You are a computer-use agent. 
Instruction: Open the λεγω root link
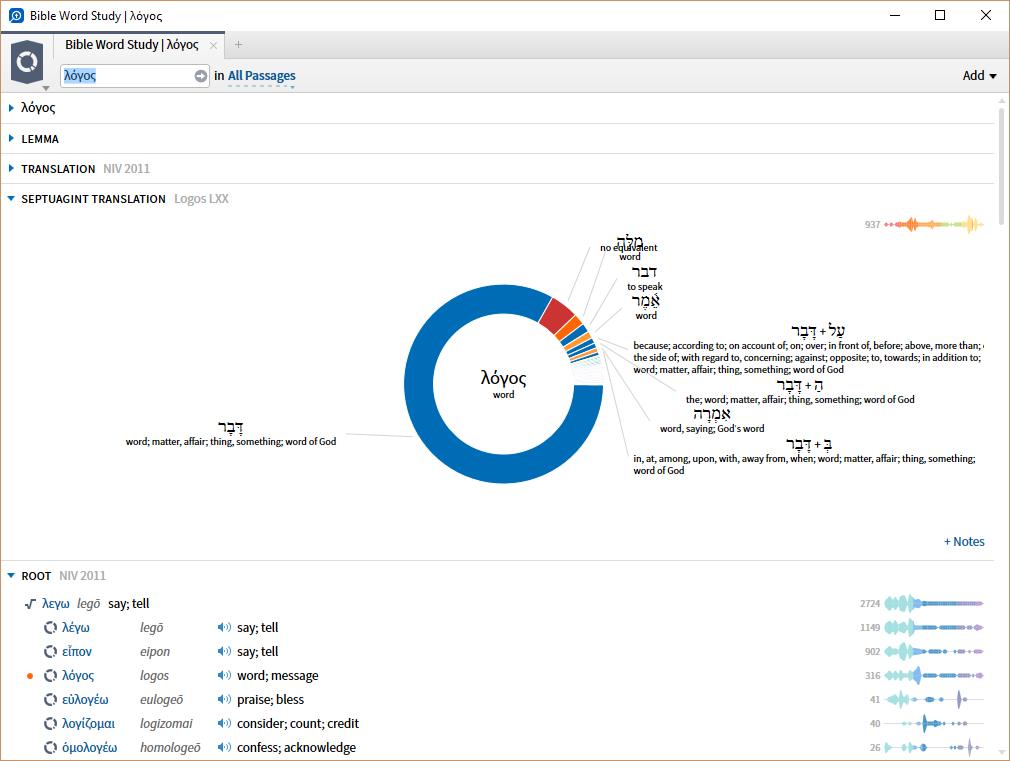pyautogui.click(x=56, y=604)
